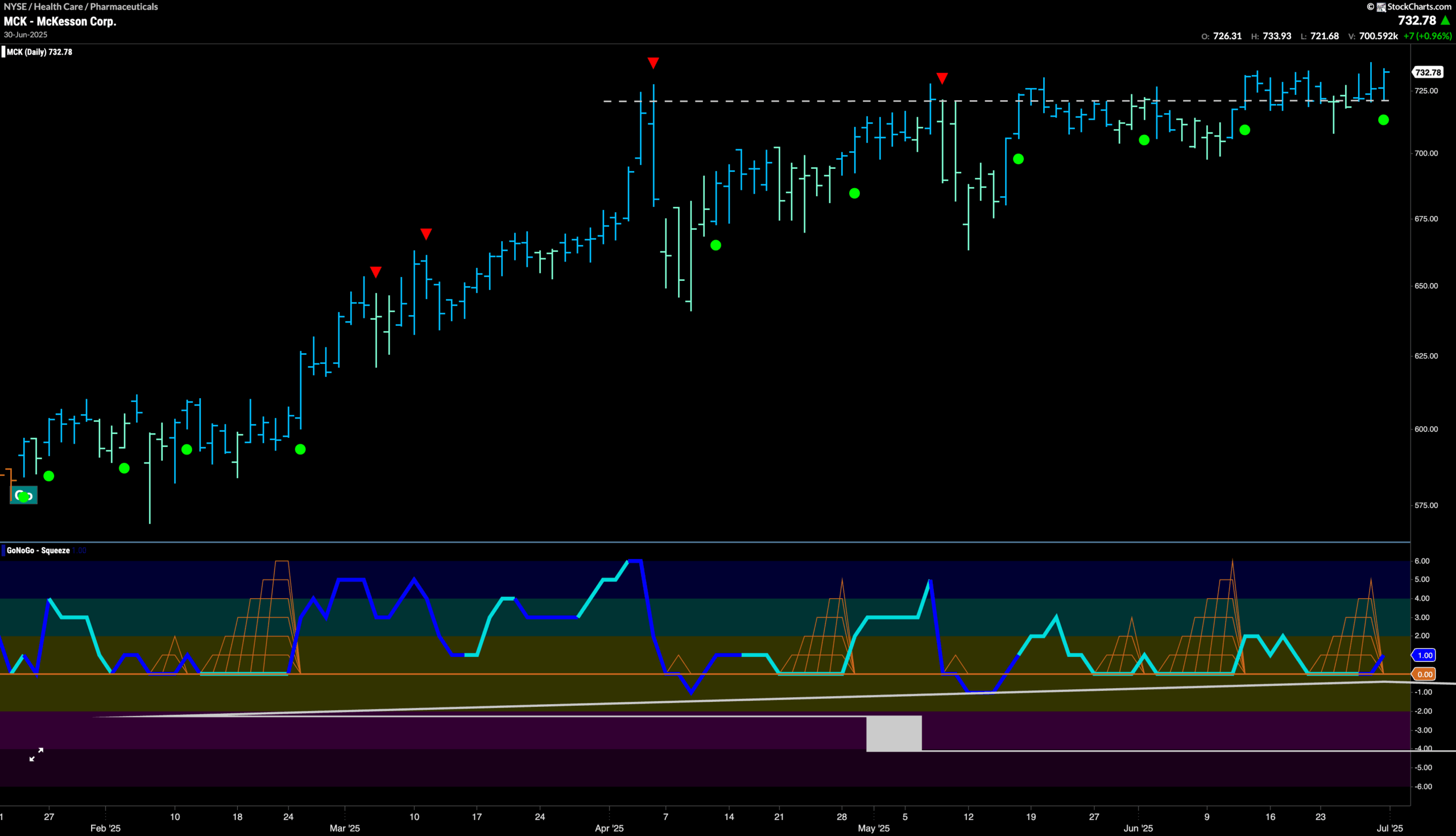The width and height of the screenshot is (1456, 836).
Task: Click the green dot in early June
Action: pyautogui.click(x=1144, y=140)
